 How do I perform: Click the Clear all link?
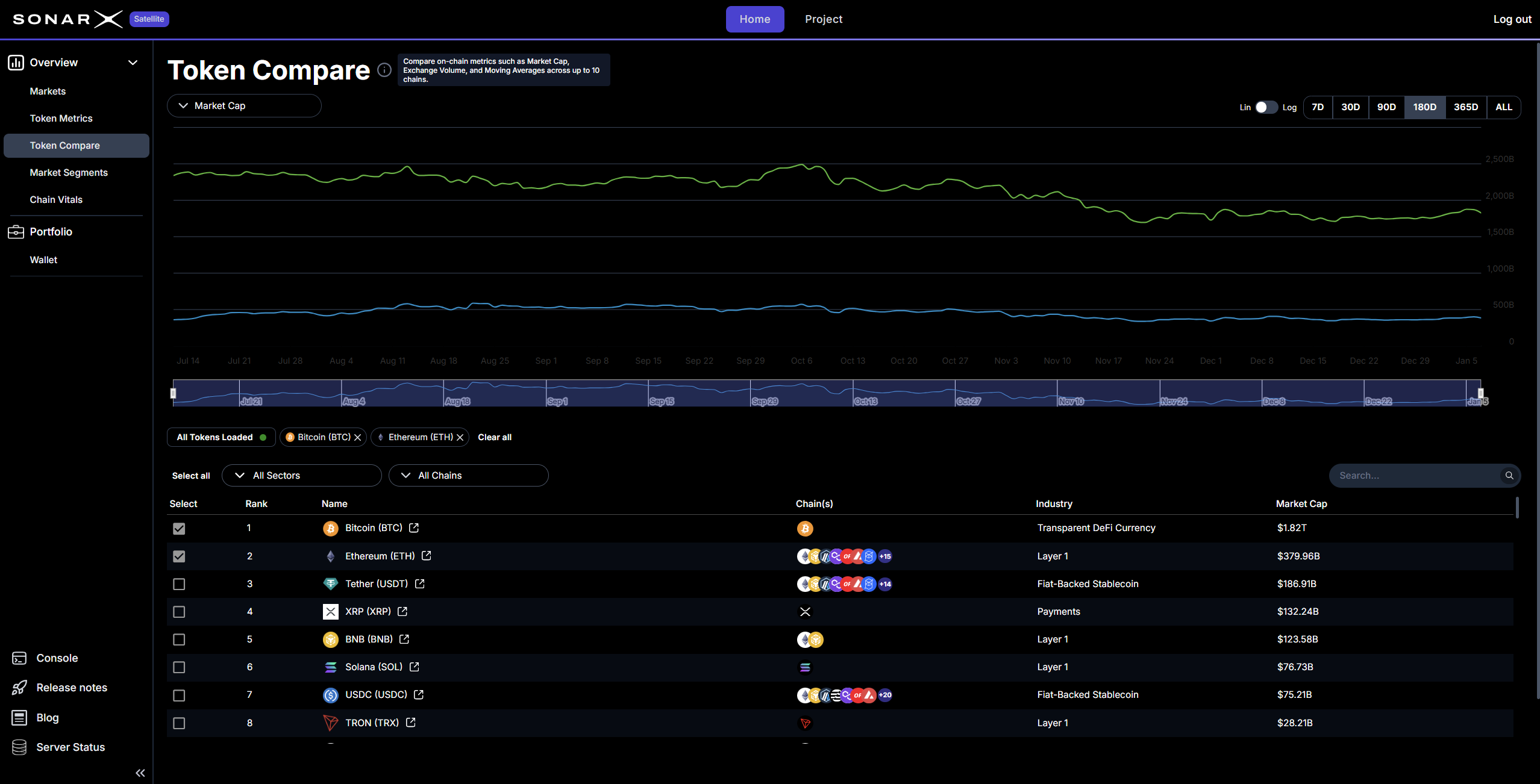(x=494, y=437)
